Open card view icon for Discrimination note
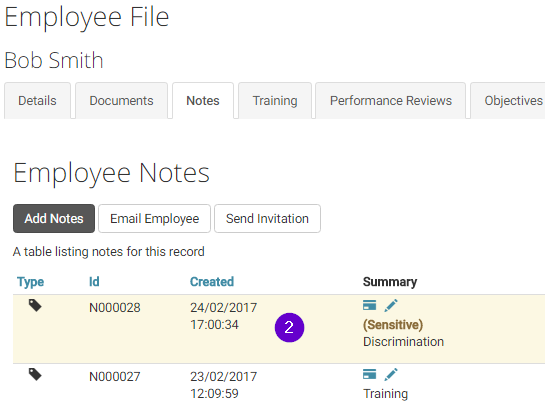Viewport: 545px width, 412px height. tap(369, 305)
